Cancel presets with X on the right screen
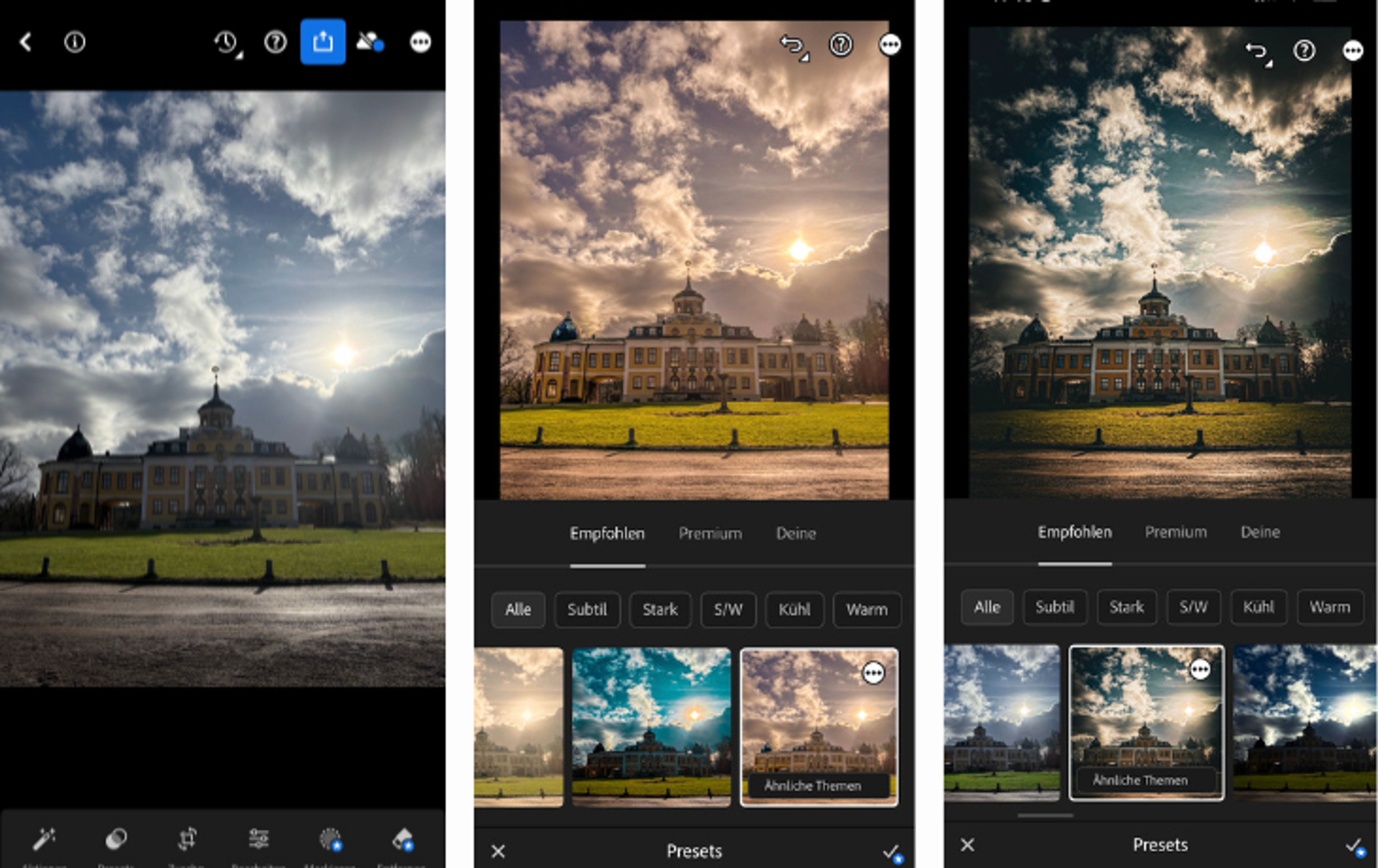Viewport: 1378px width, 868px height. point(967,845)
